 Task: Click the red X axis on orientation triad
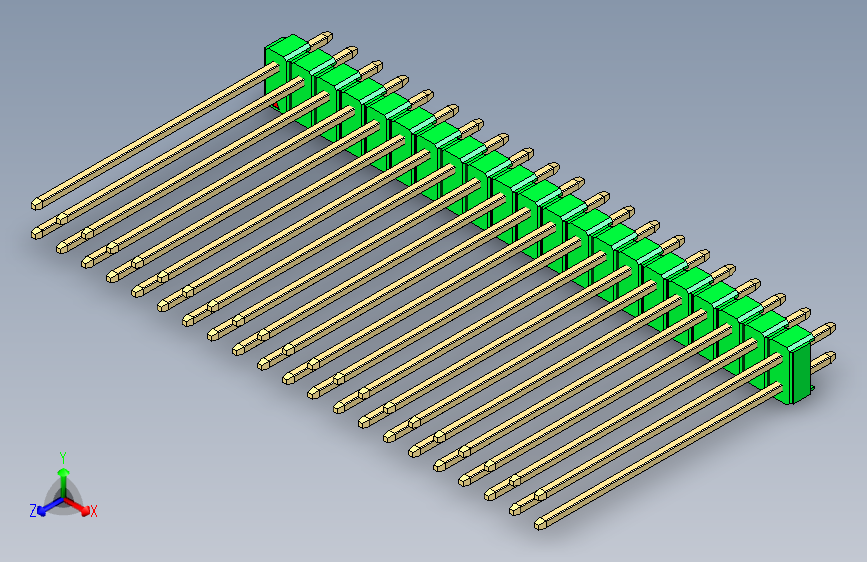[x=77, y=506]
